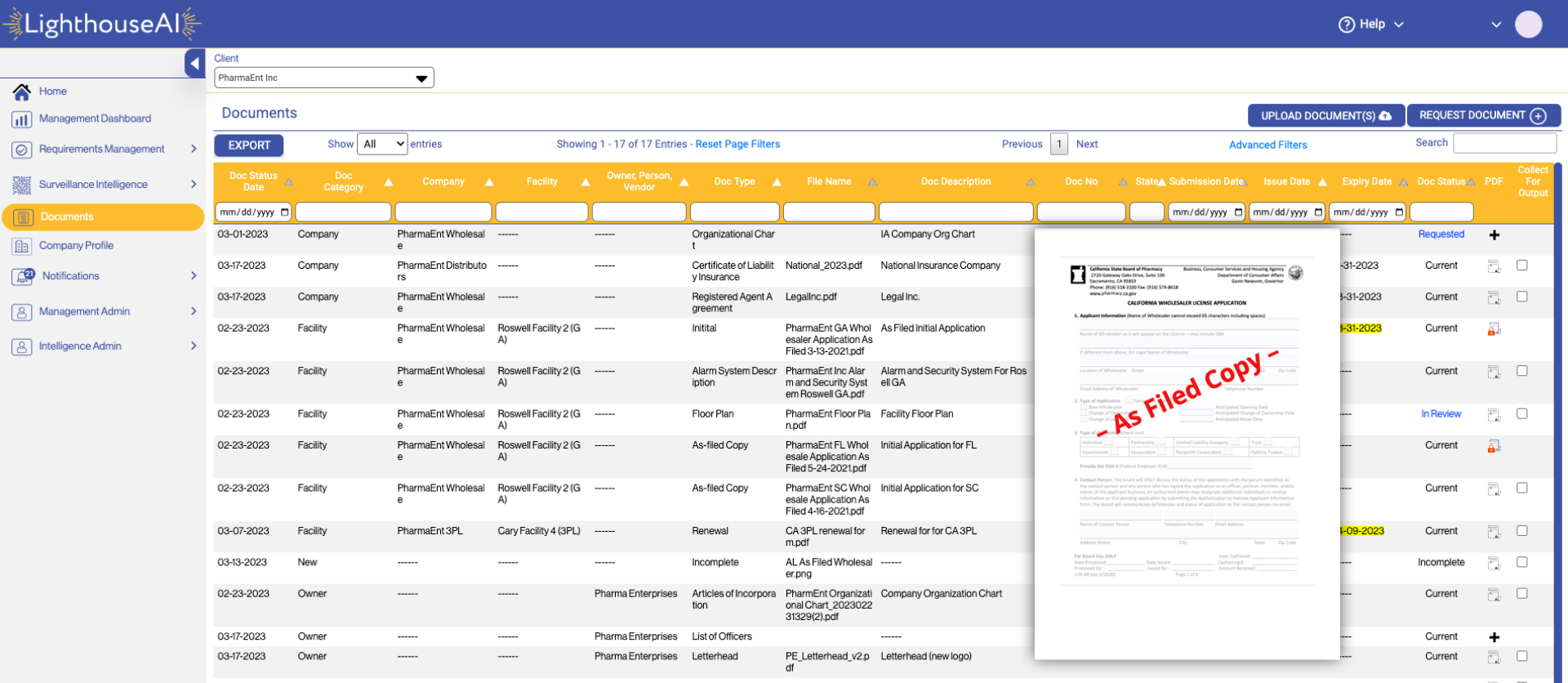Go to the Next page
1568x683 pixels.
tap(1087, 145)
